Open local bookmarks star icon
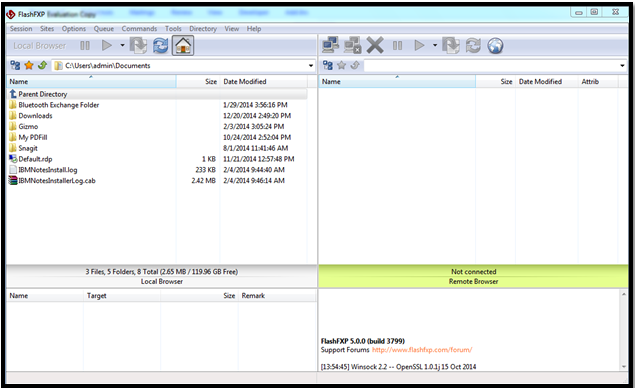 click(x=29, y=65)
